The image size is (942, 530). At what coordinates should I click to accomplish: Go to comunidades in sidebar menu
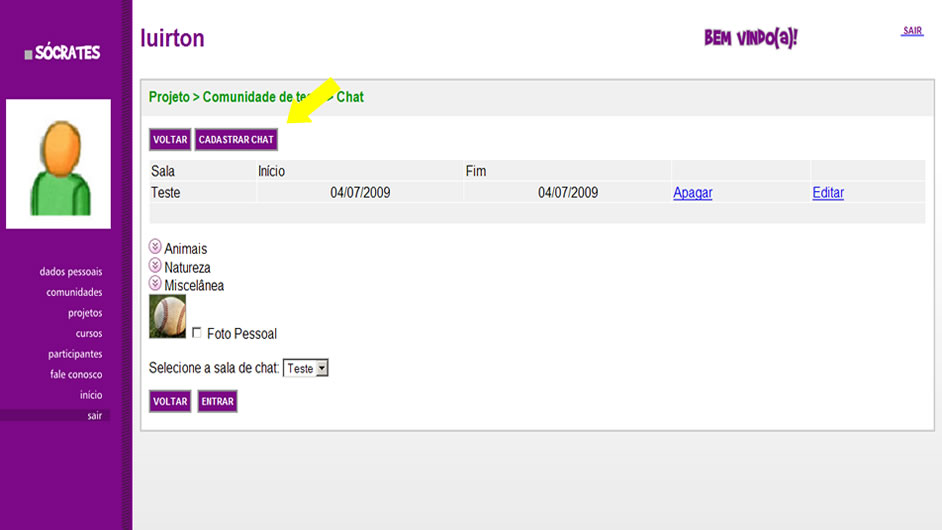74,293
